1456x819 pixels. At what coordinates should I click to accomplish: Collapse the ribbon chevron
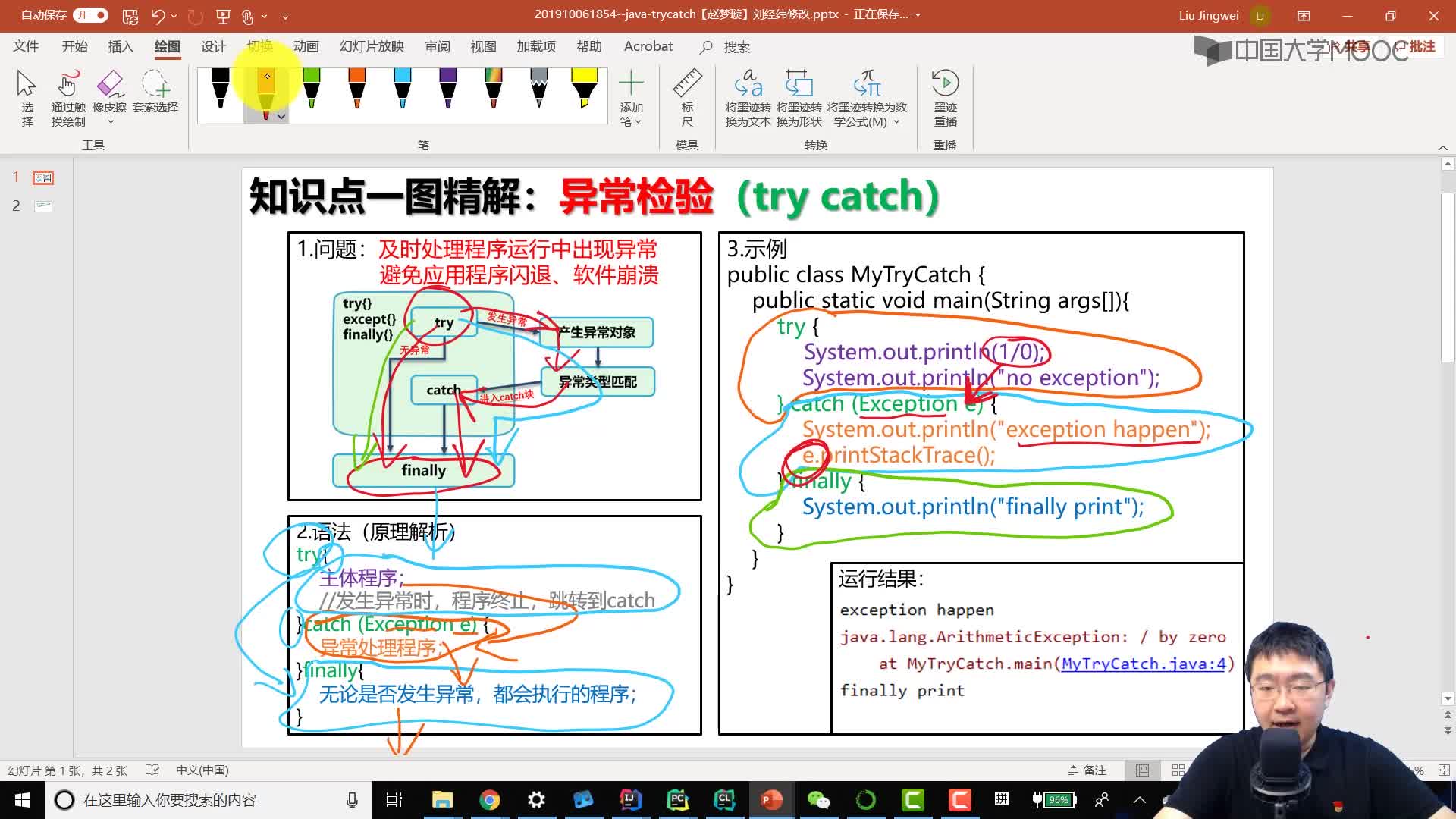pos(1442,147)
